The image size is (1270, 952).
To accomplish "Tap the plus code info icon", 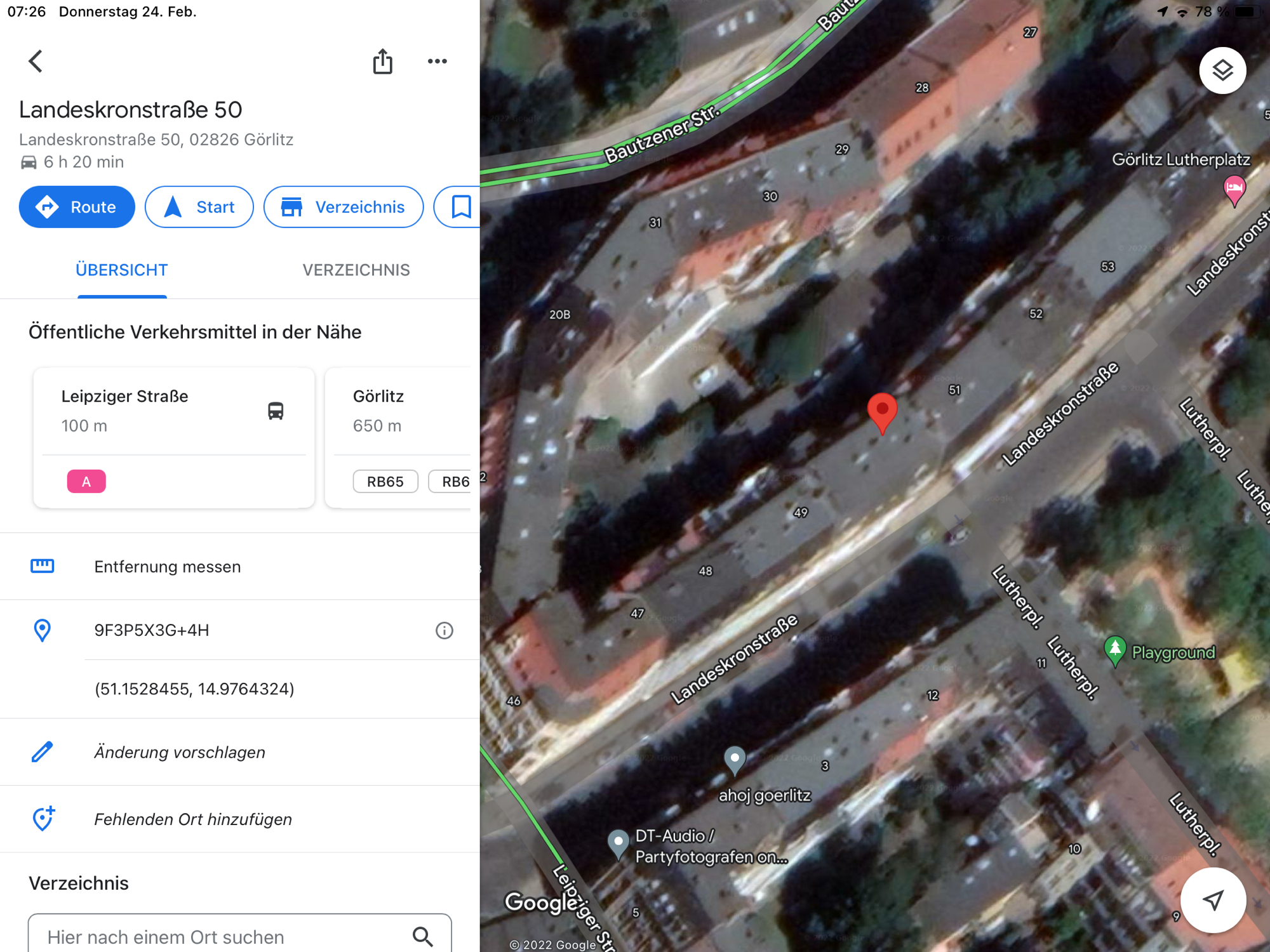I will (444, 630).
